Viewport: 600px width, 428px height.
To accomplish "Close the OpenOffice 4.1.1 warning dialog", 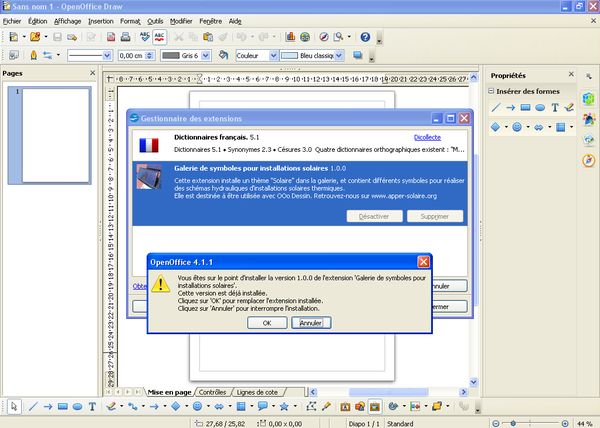I will point(423,262).
